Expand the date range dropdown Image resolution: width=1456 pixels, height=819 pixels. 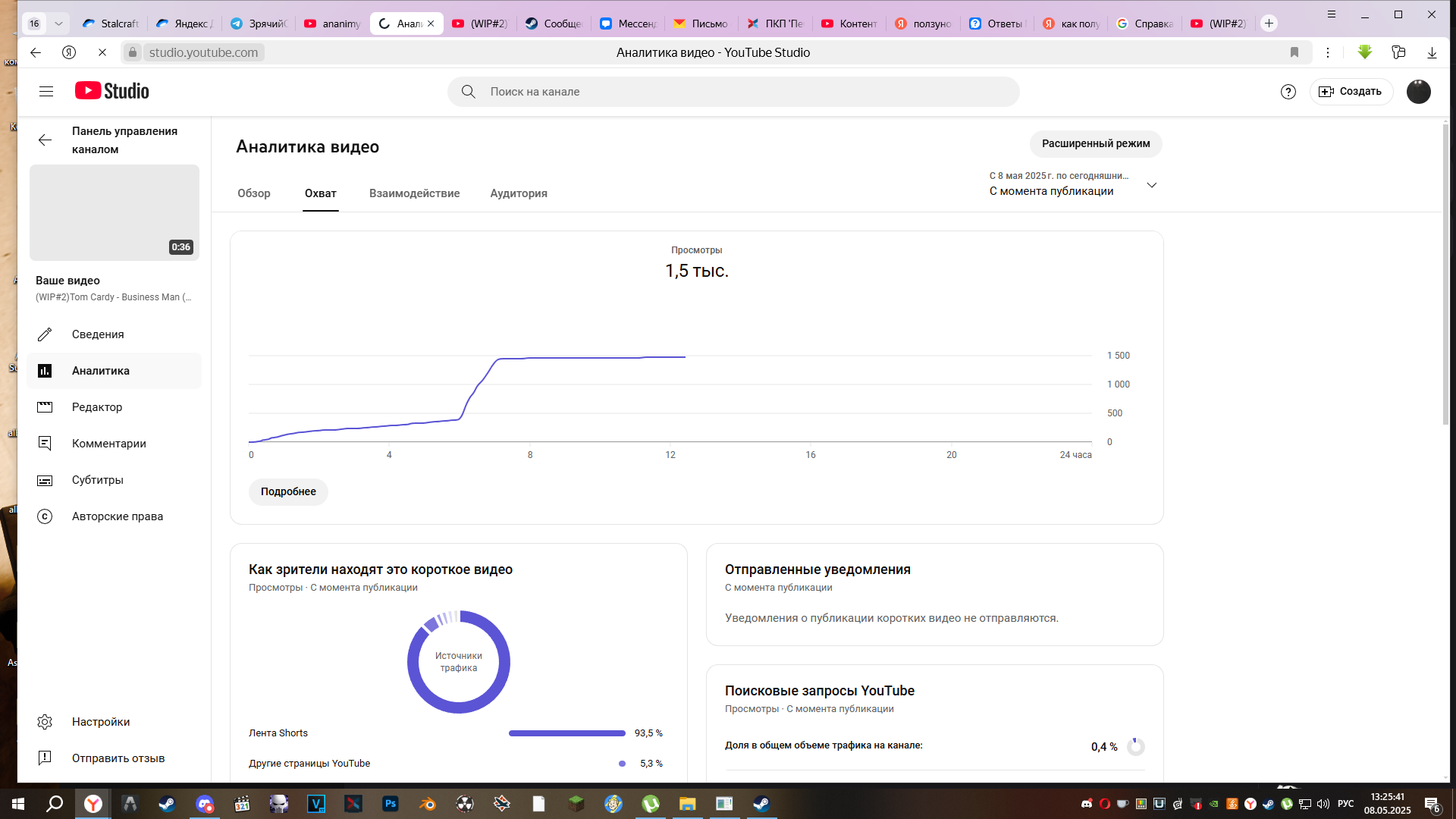pyautogui.click(x=1151, y=185)
